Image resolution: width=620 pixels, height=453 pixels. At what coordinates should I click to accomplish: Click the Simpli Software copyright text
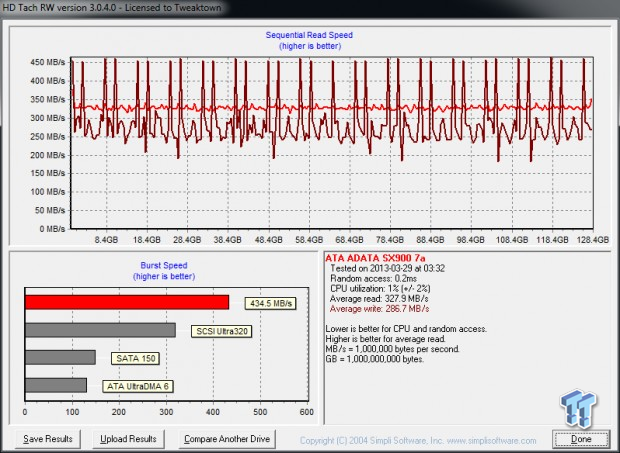(418, 440)
